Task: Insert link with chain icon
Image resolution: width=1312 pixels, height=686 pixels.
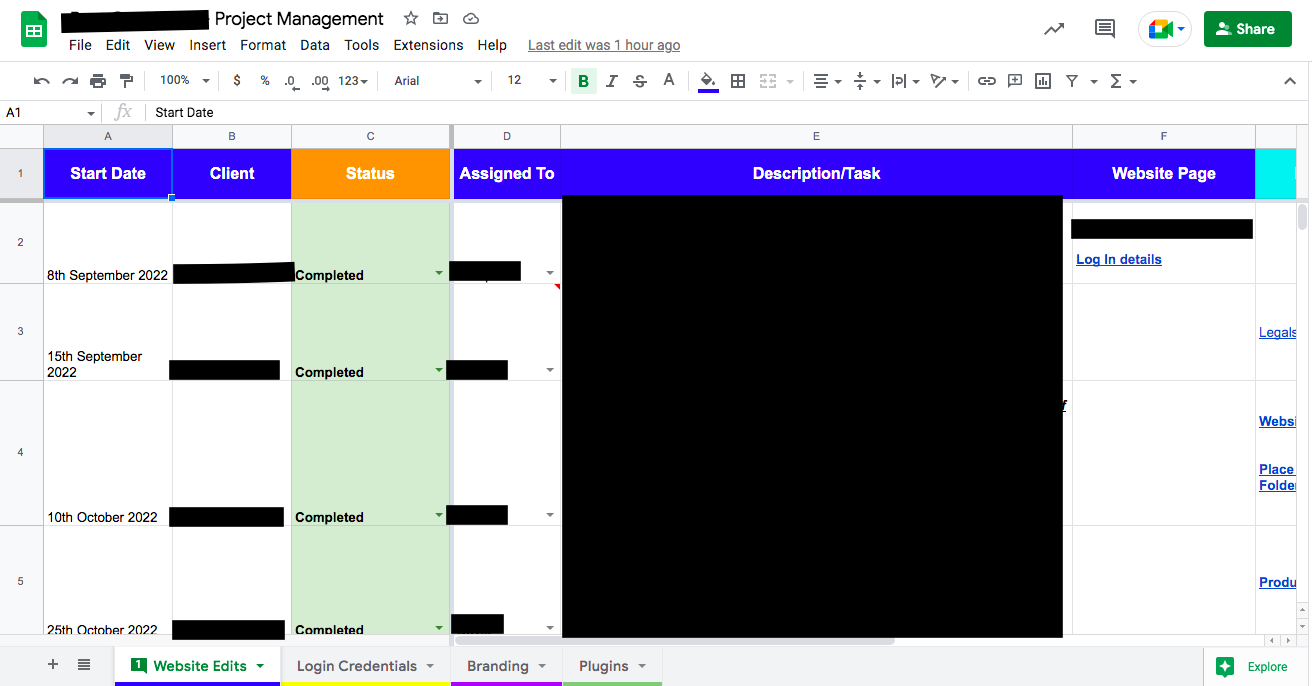Action: coord(987,81)
